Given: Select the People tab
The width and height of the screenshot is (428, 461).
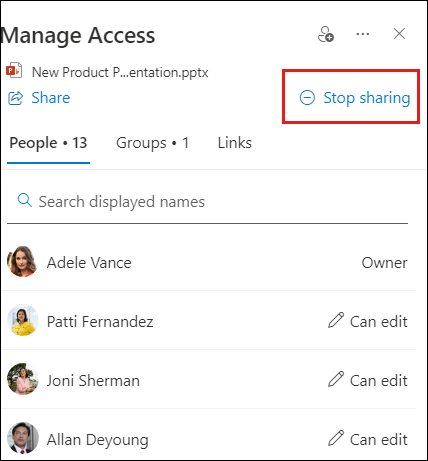Looking at the screenshot, I should click(x=48, y=143).
